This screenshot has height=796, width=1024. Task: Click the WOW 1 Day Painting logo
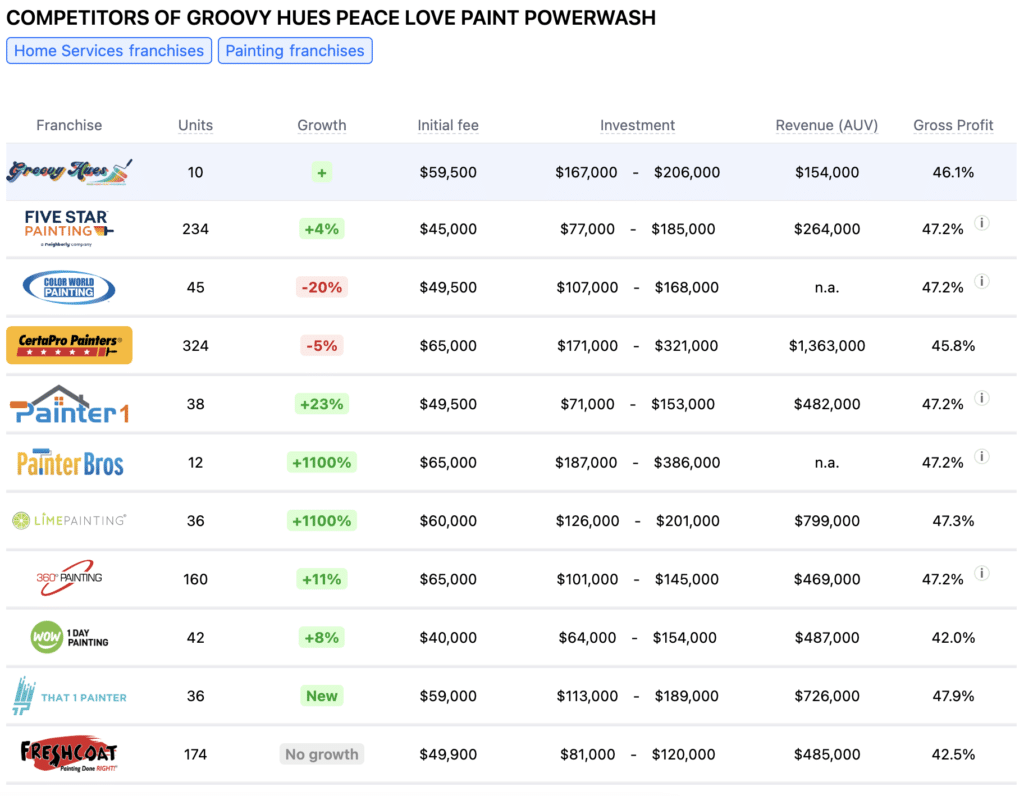pos(69,637)
